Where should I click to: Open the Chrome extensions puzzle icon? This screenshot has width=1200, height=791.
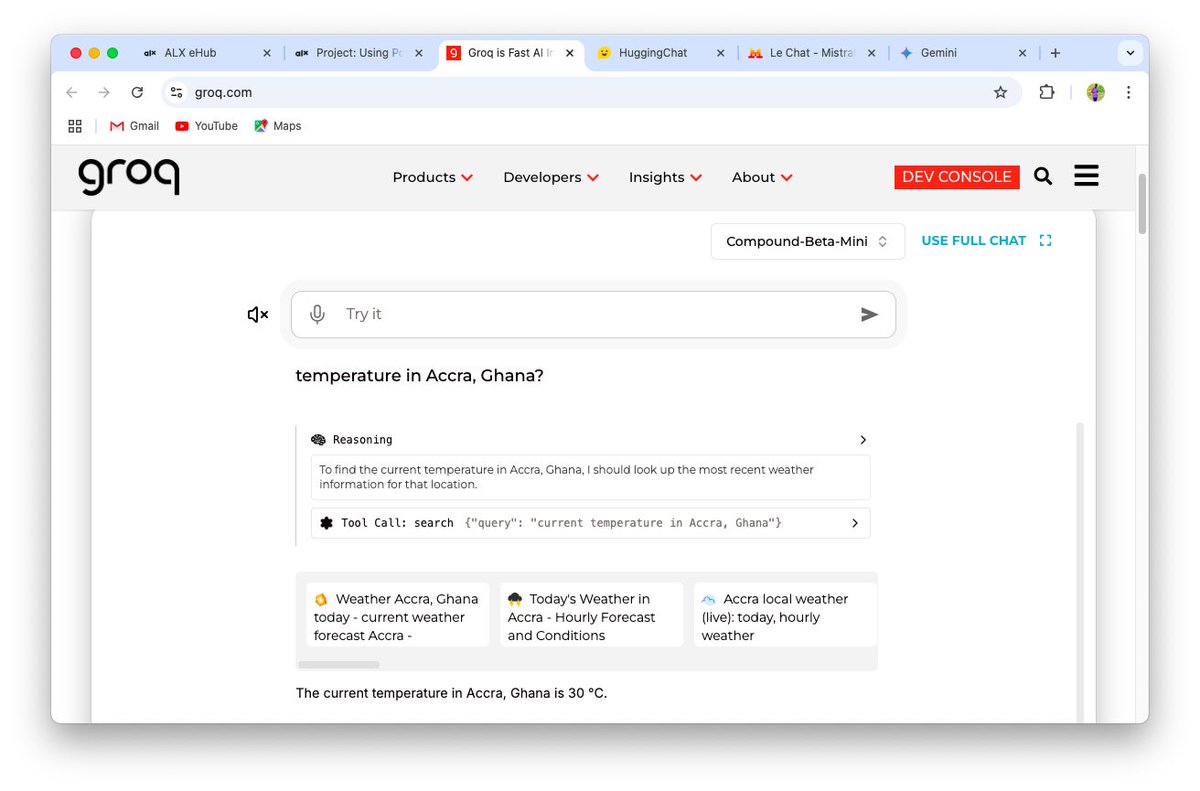1047,92
